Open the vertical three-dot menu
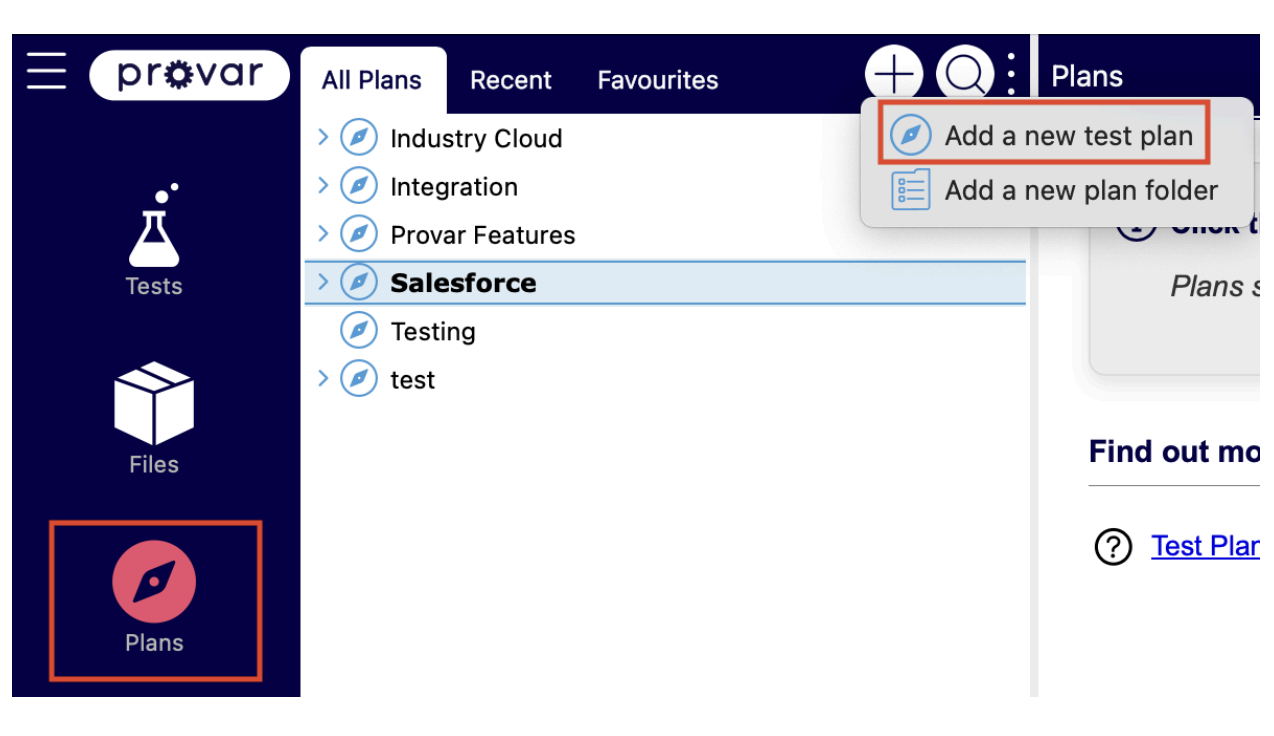The width and height of the screenshot is (1274, 736). (x=1012, y=74)
